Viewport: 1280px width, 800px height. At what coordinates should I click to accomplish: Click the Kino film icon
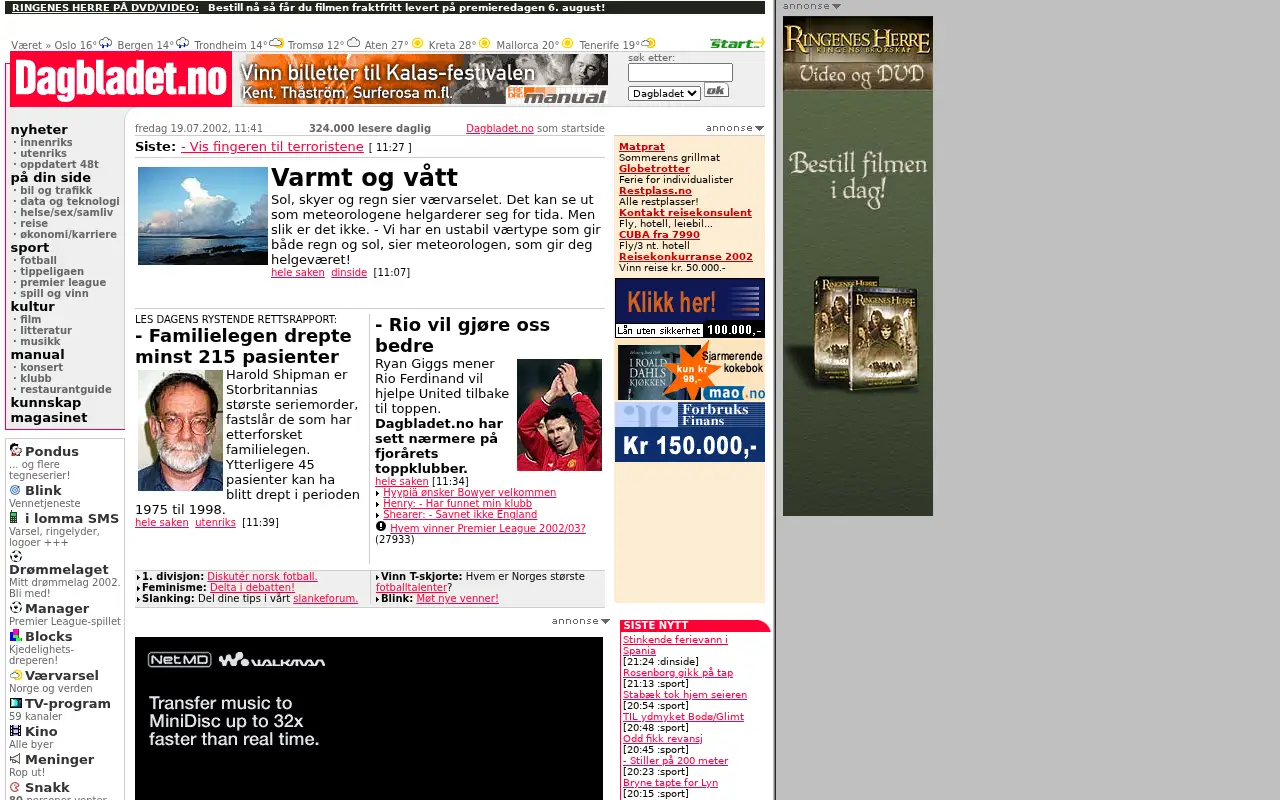tap(15, 731)
